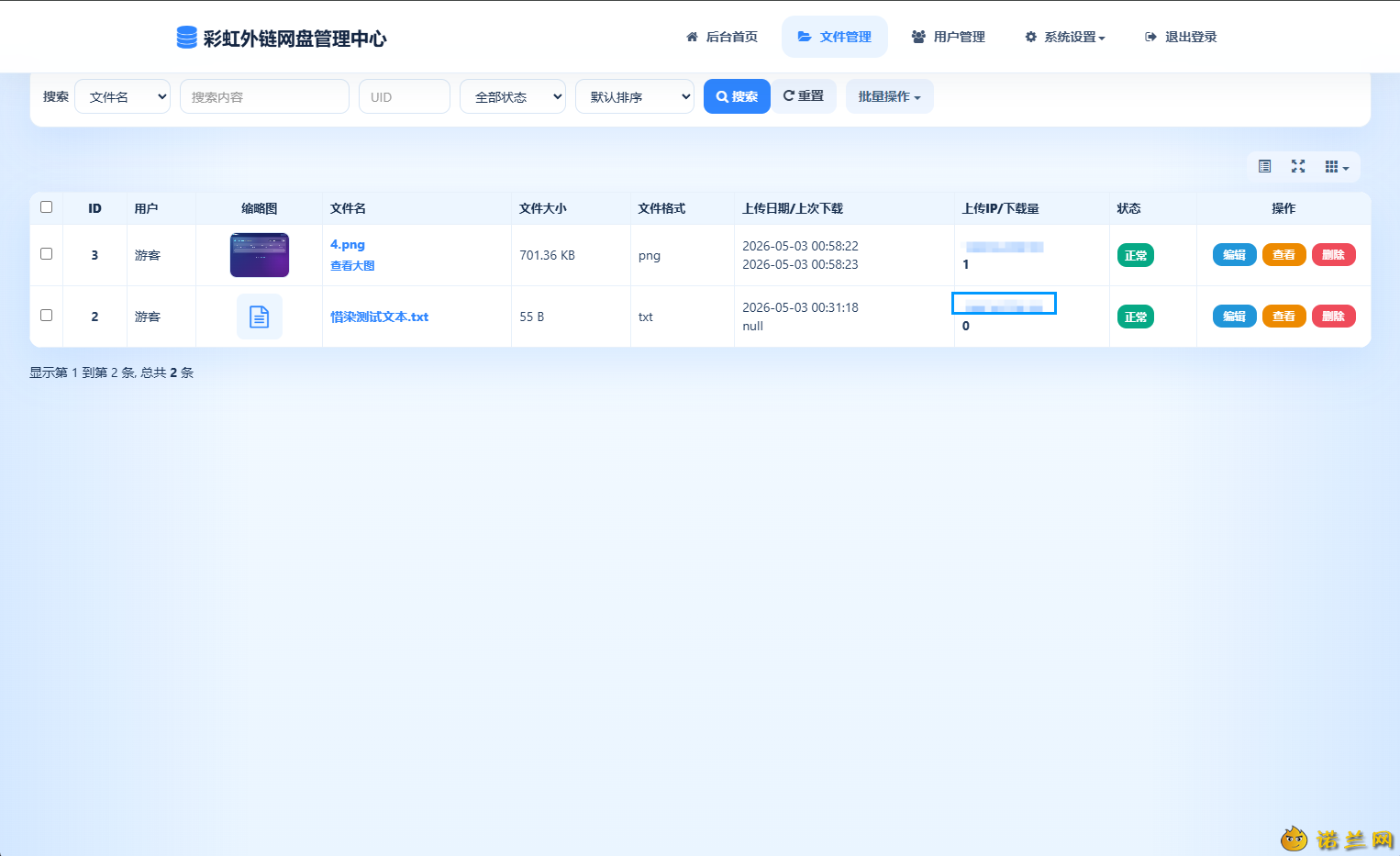Open the column visibility grid dropdown
Image resolution: width=1400 pixels, height=856 pixels.
point(1337,167)
